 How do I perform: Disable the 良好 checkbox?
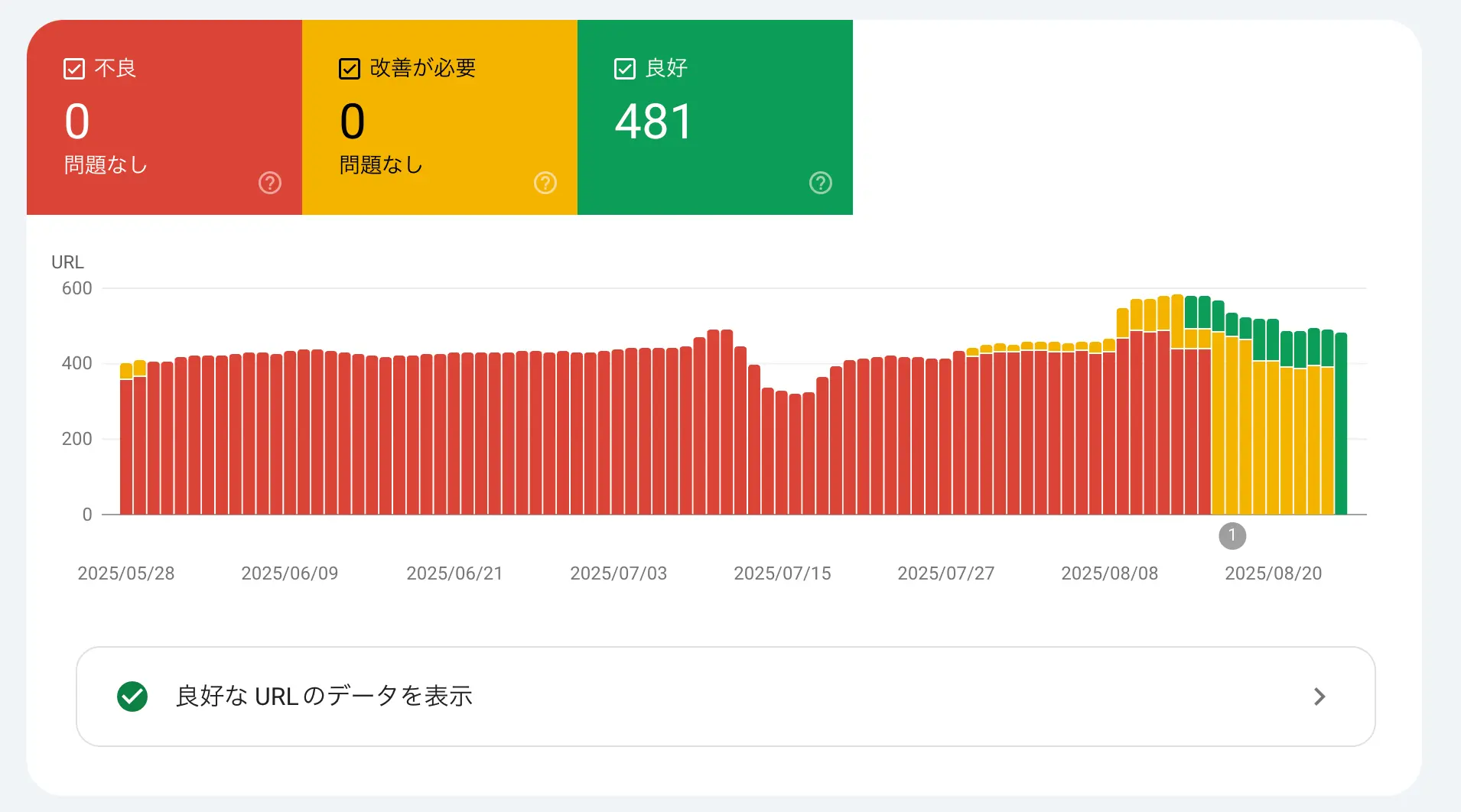pyautogui.click(x=625, y=69)
